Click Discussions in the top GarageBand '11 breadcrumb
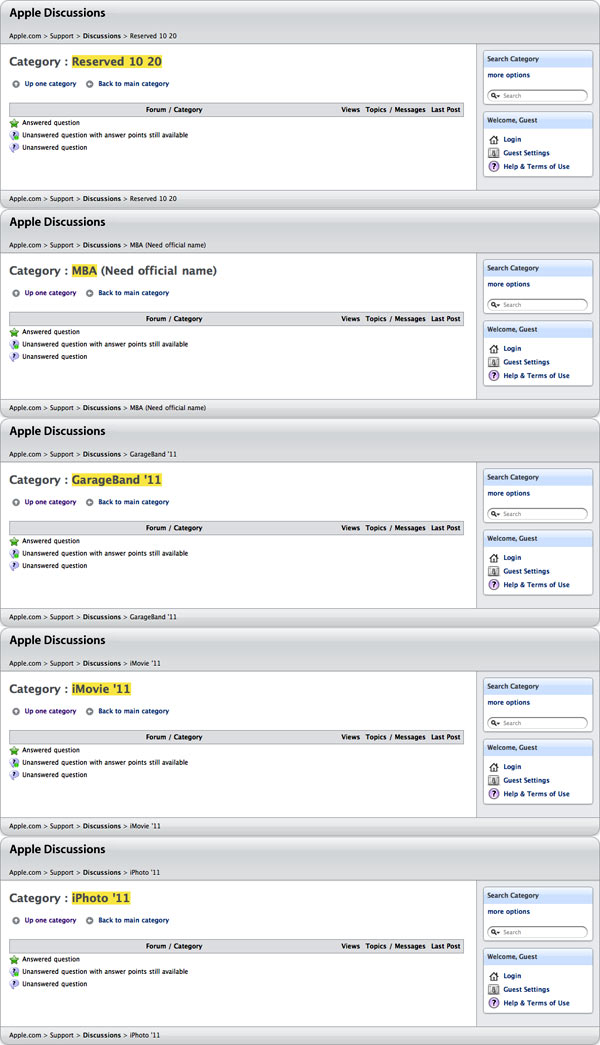 (102, 454)
